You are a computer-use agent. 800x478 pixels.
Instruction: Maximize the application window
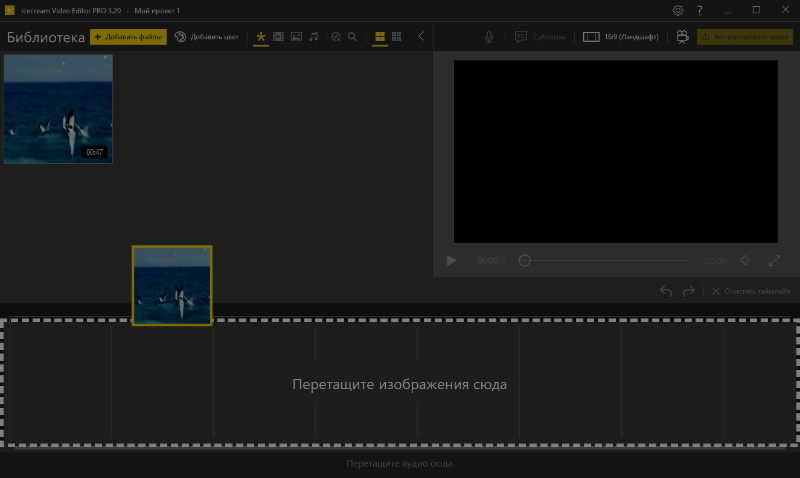(756, 10)
